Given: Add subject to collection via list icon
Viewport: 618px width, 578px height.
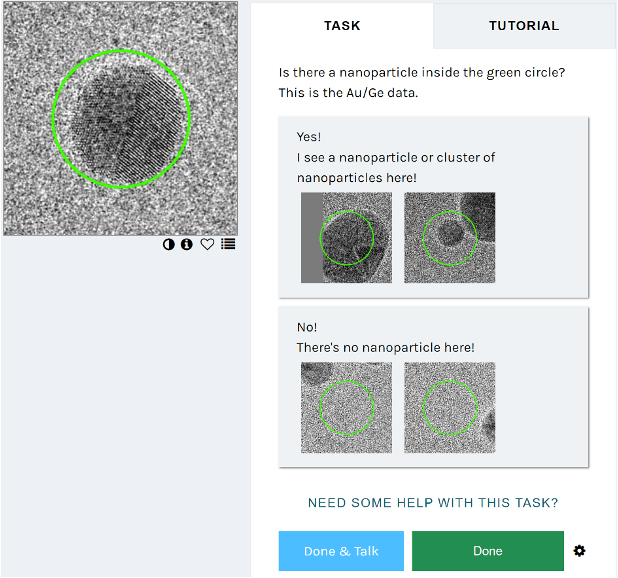Looking at the screenshot, I should (x=228, y=244).
